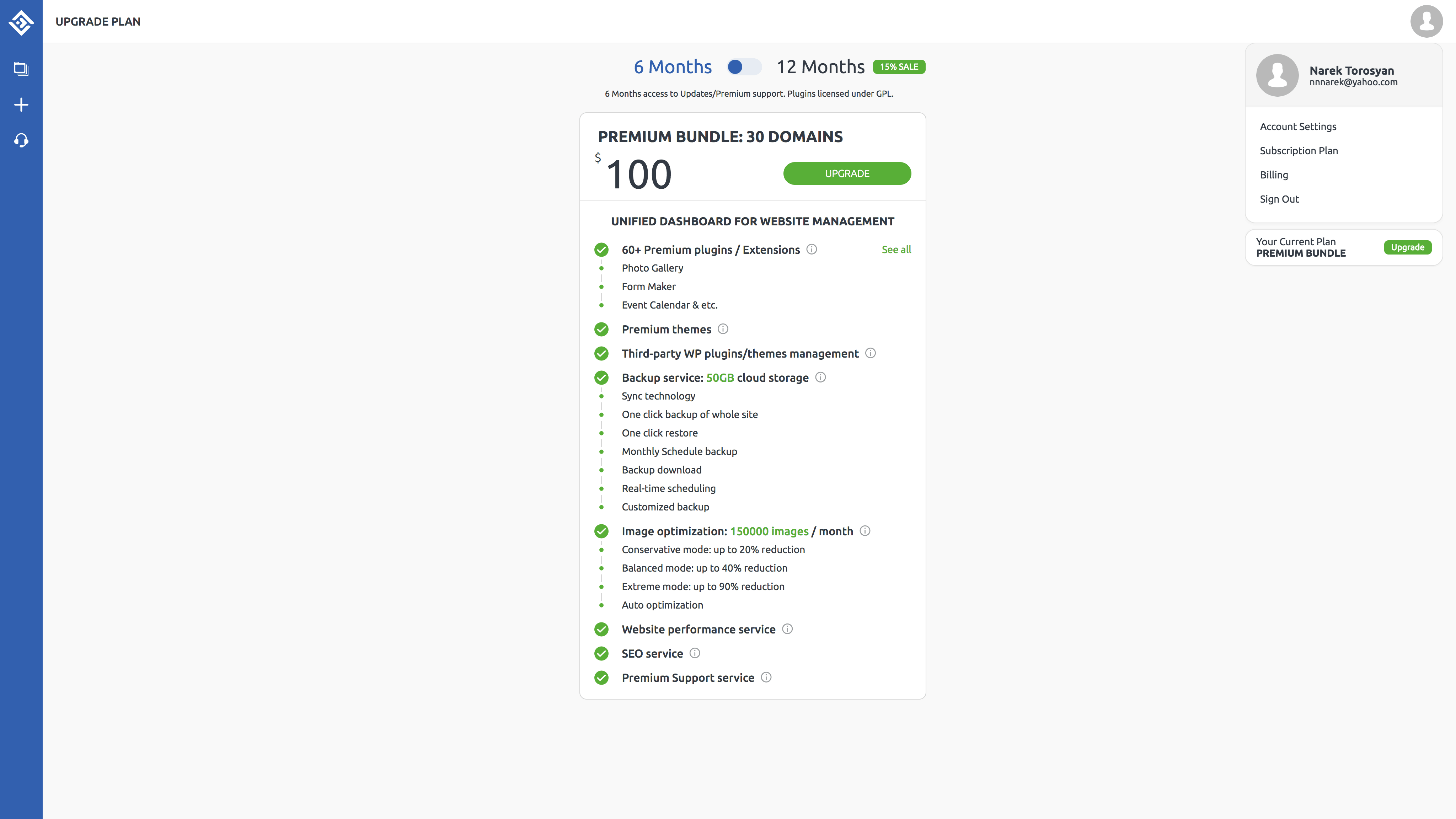Click See all plugins link

tap(896, 250)
